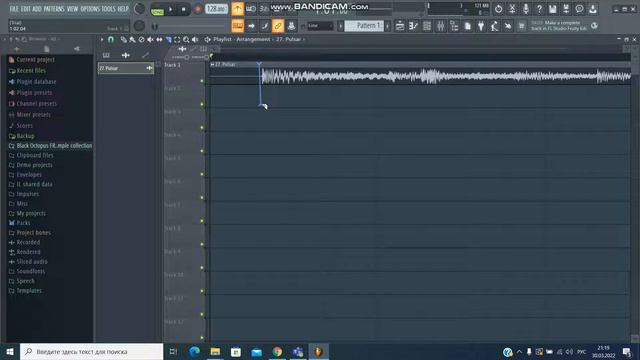Select the playlist Mute tool
The image size is (640, 360).
[x=150, y=40]
